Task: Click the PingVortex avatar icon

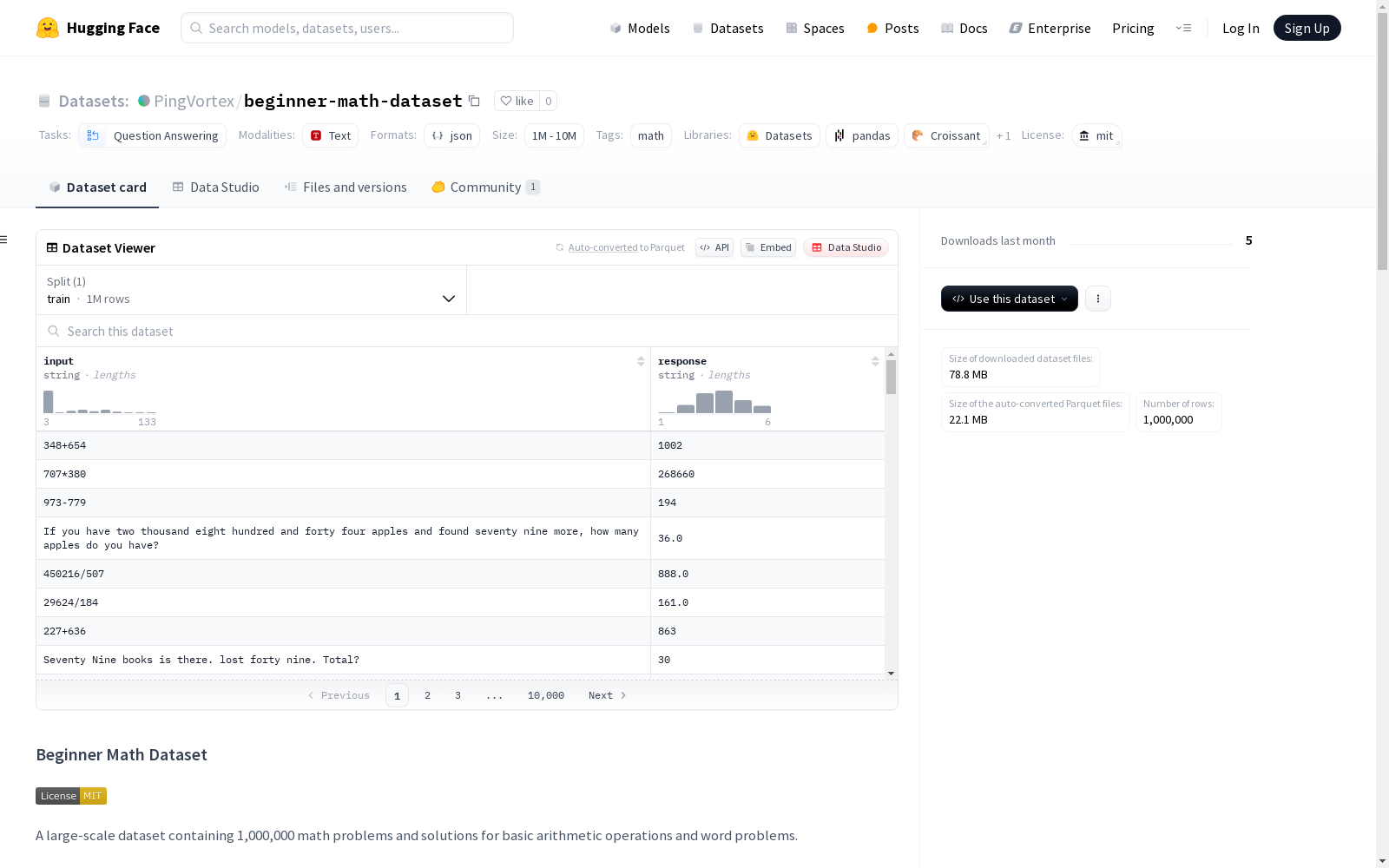Action: point(144,101)
